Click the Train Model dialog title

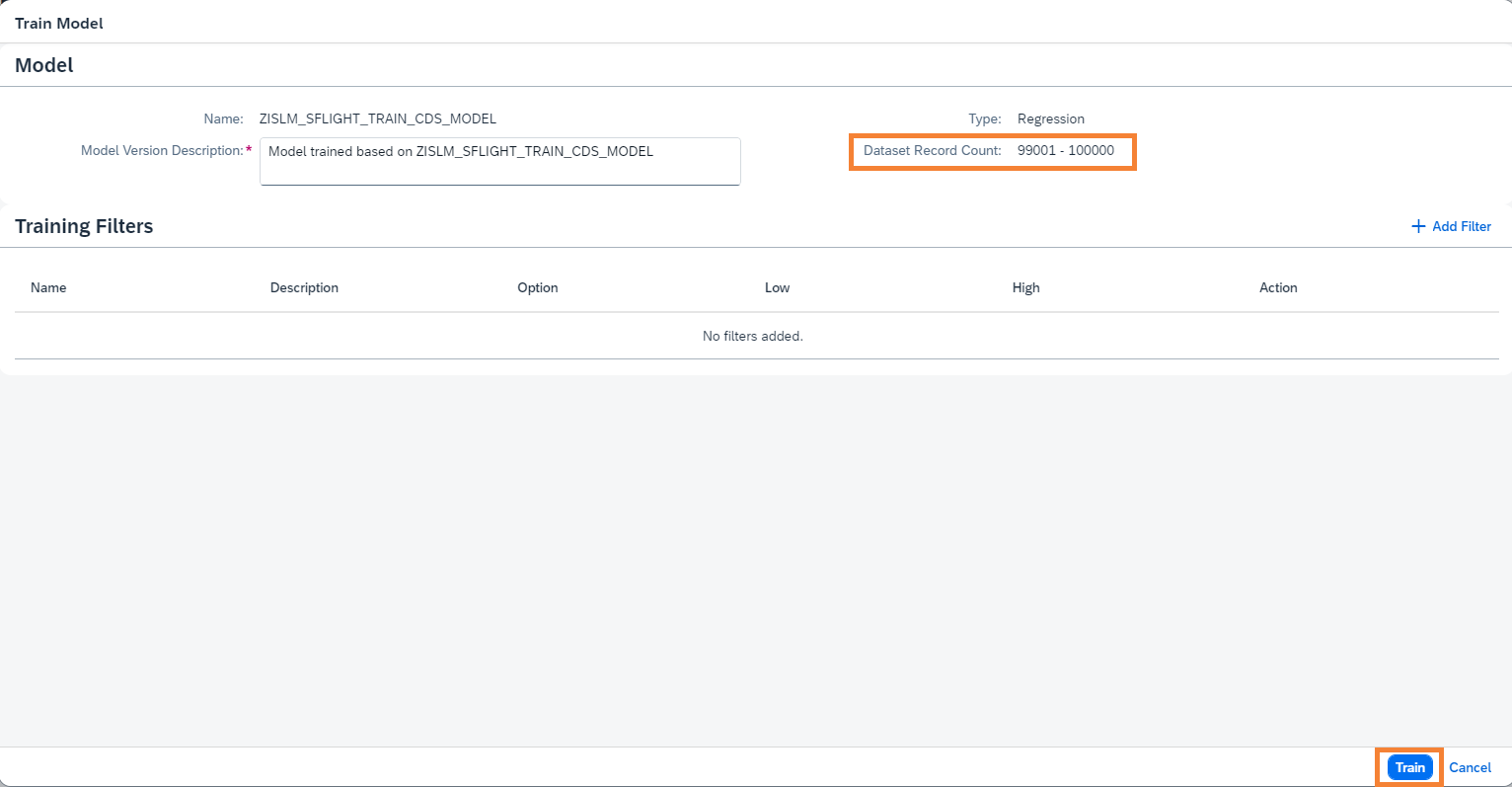pyautogui.click(x=59, y=23)
